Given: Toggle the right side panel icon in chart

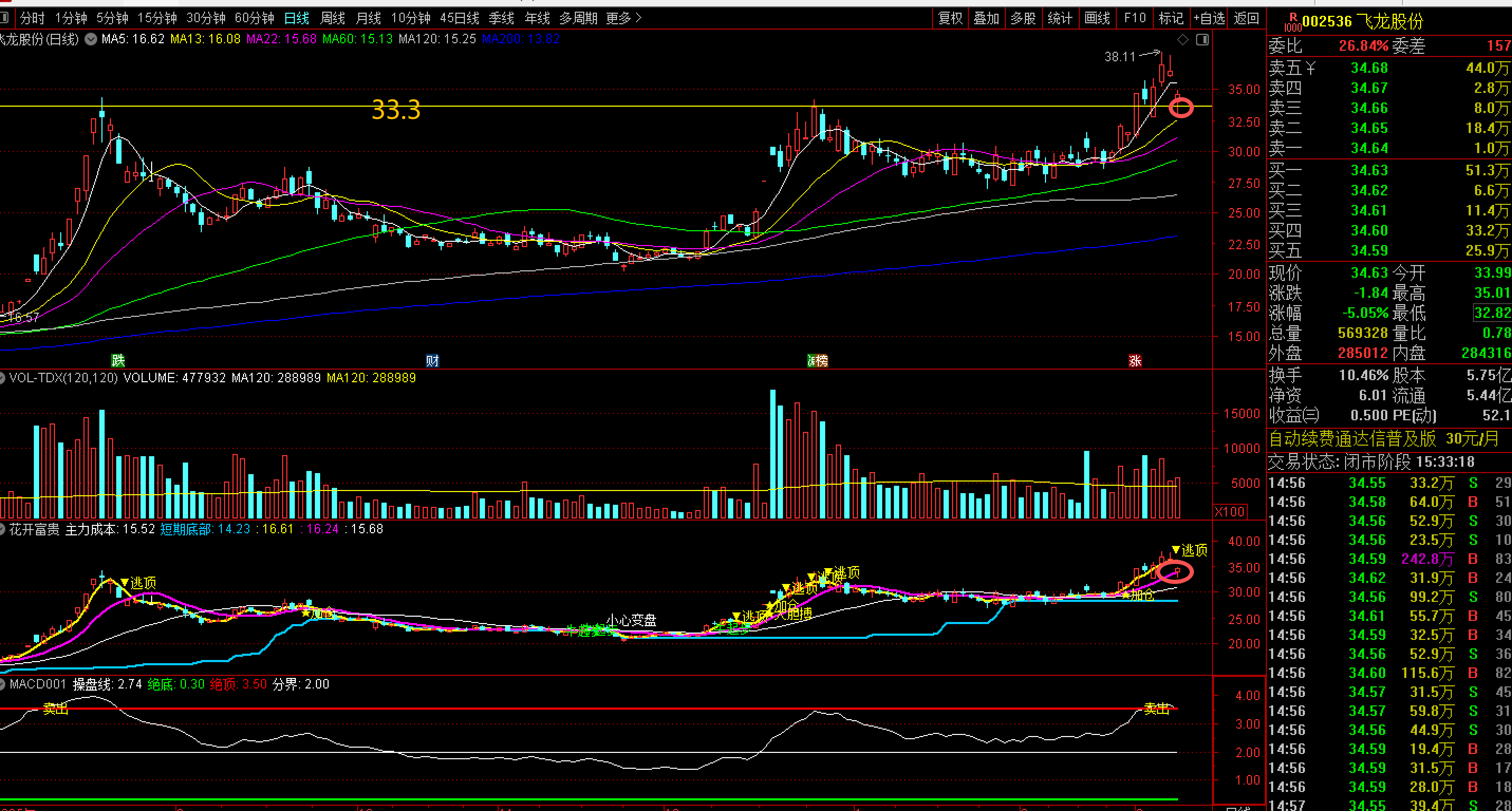Looking at the screenshot, I should pos(1202,39).
